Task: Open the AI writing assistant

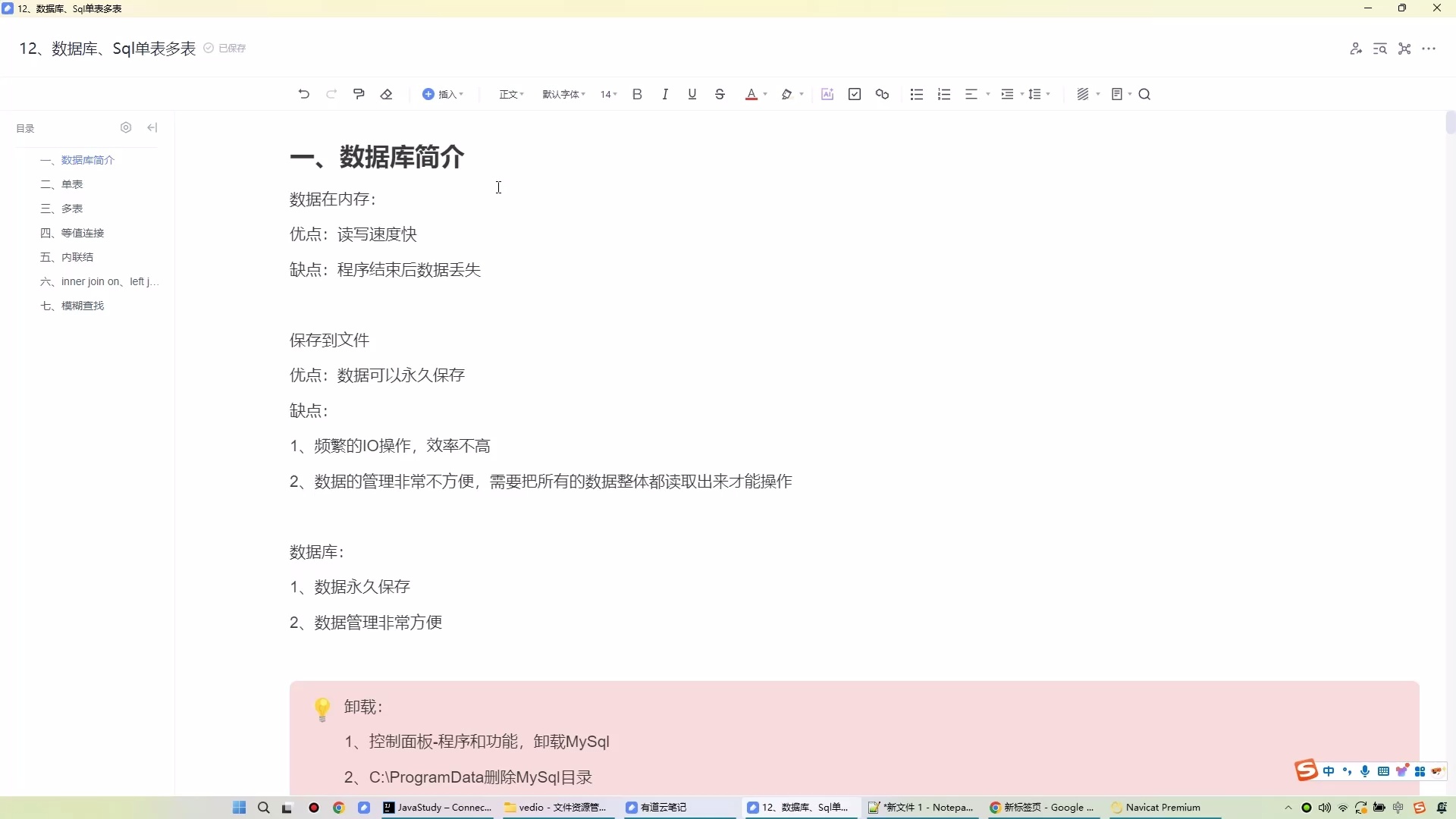Action: click(x=827, y=93)
